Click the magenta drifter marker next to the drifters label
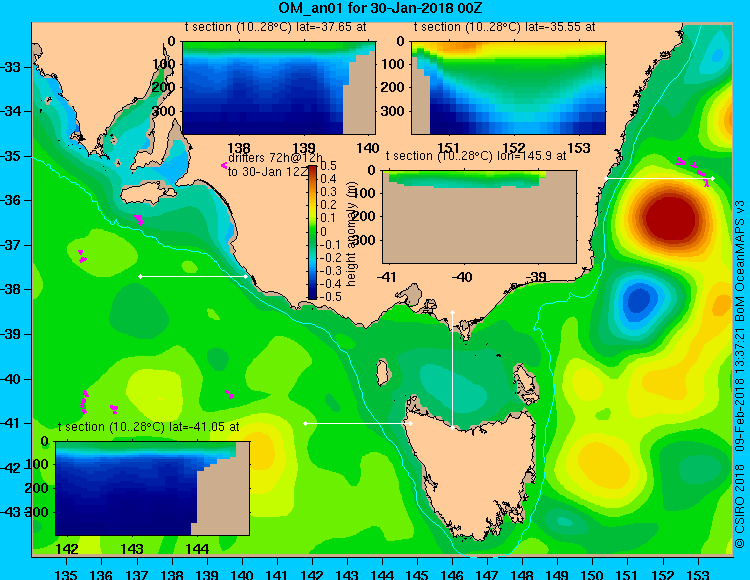The image size is (750, 580). tap(224, 165)
